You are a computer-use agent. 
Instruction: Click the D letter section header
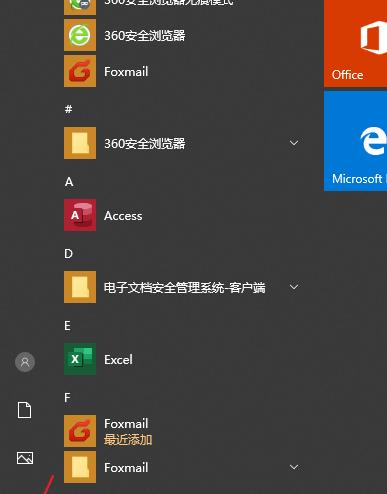click(x=68, y=254)
